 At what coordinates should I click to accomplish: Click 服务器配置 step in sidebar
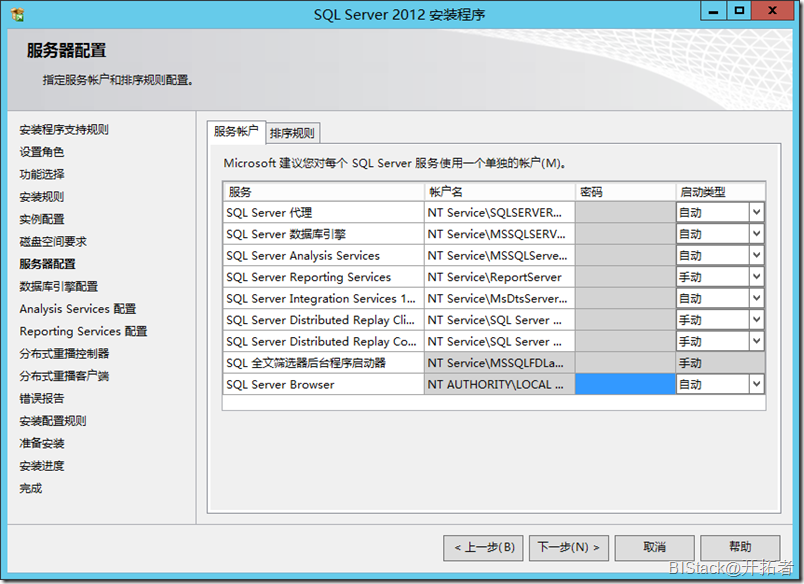47,264
